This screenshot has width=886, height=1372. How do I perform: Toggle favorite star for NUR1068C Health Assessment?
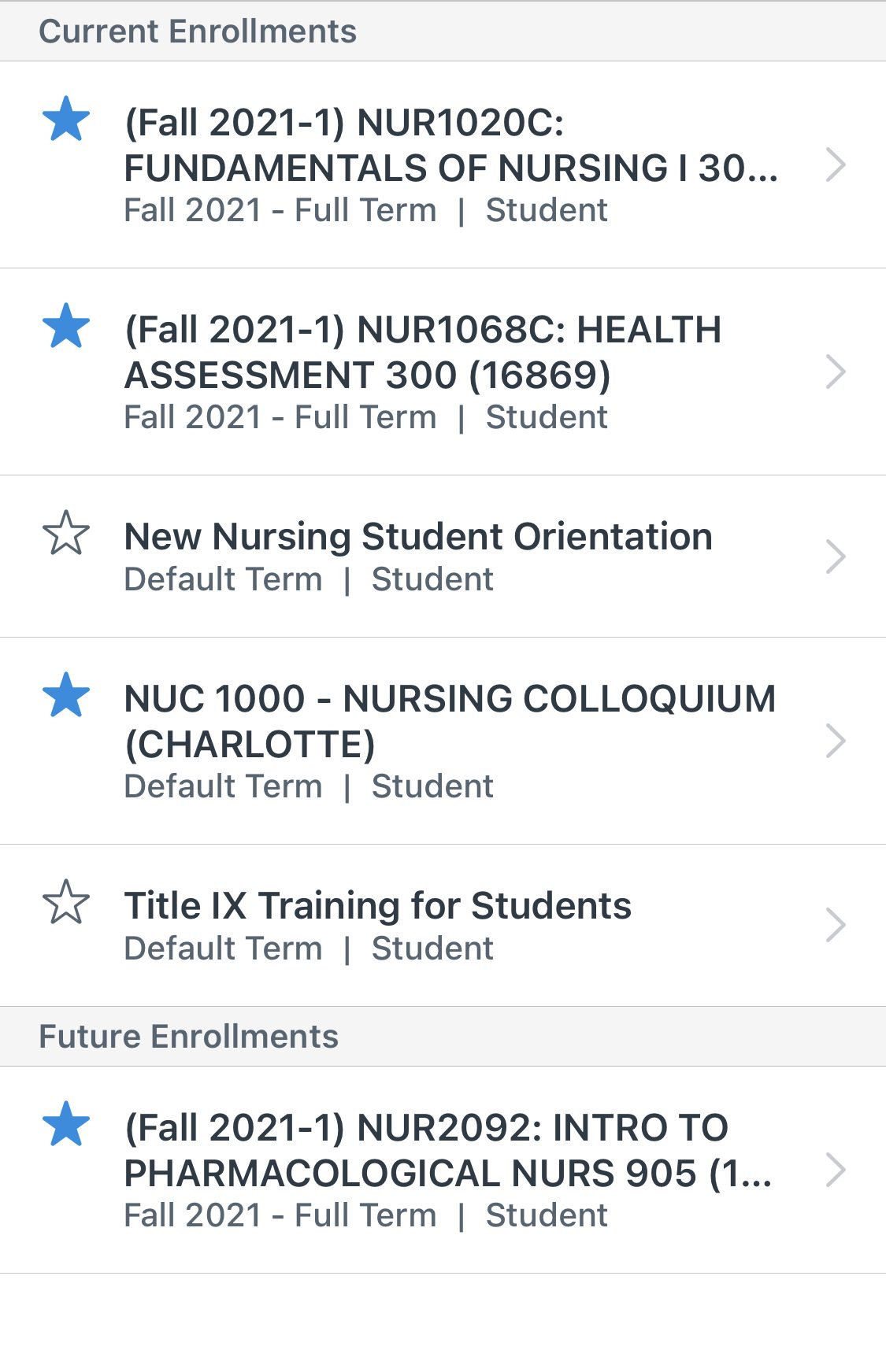coord(66,327)
